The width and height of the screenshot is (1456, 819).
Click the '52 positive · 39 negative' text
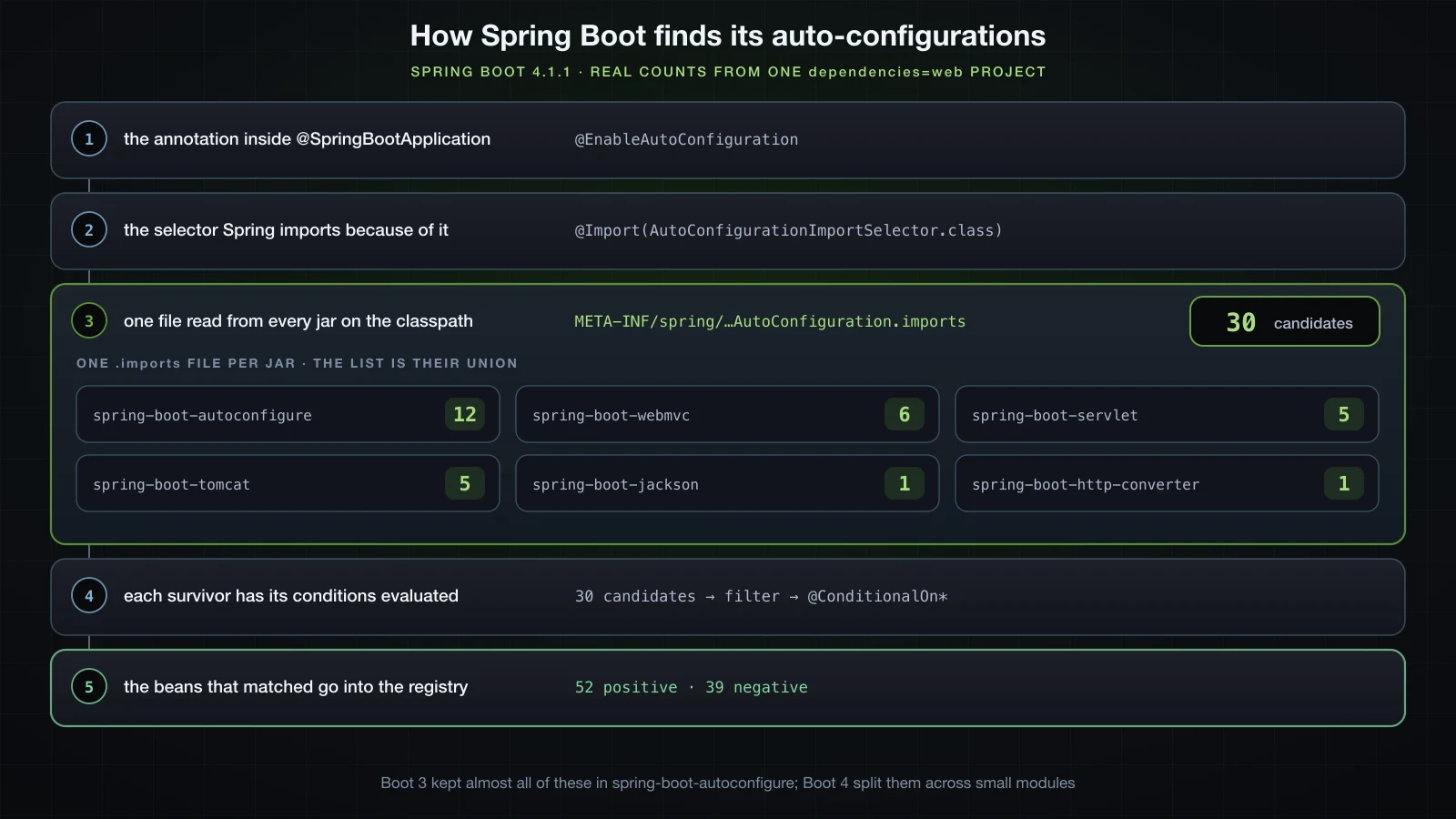pos(692,687)
